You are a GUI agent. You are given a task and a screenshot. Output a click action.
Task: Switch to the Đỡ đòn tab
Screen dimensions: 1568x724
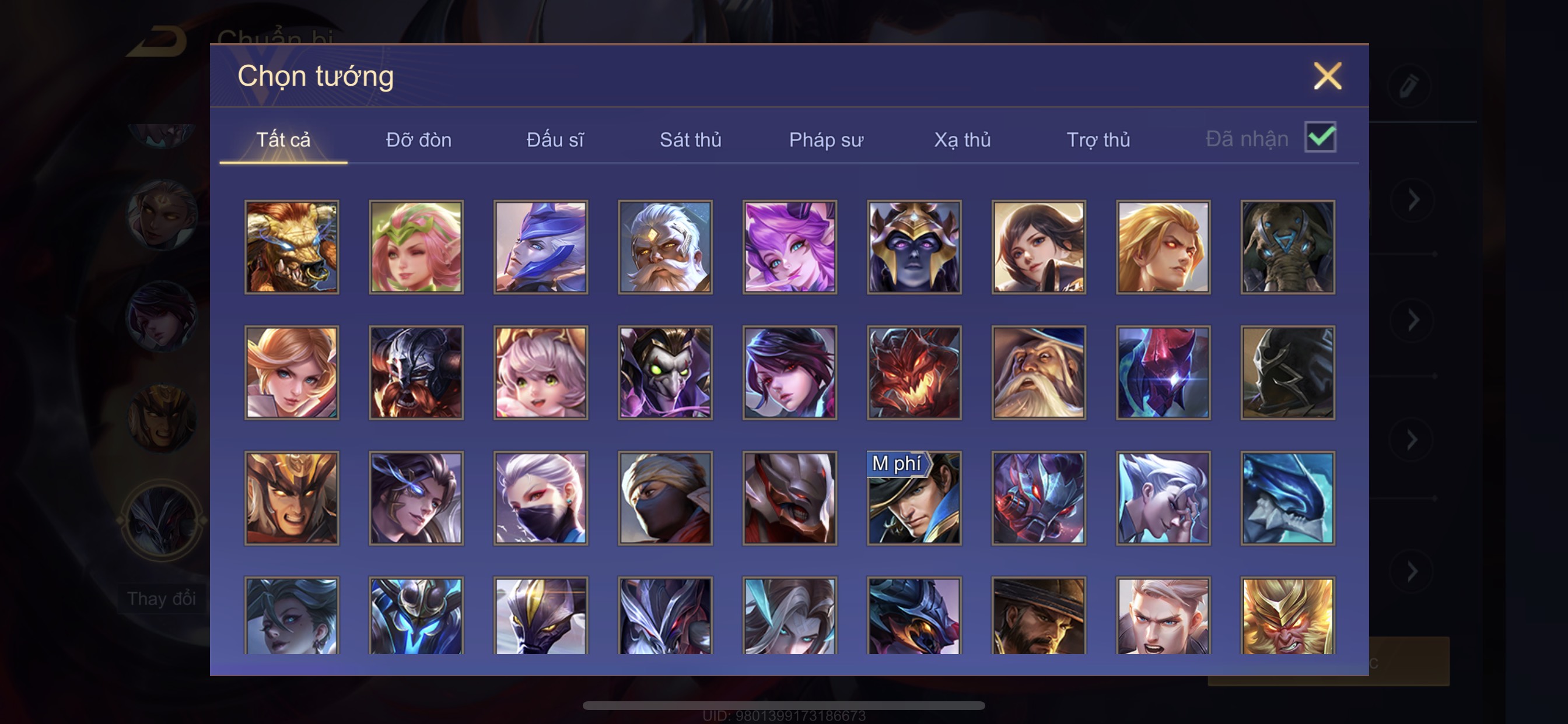tap(419, 140)
